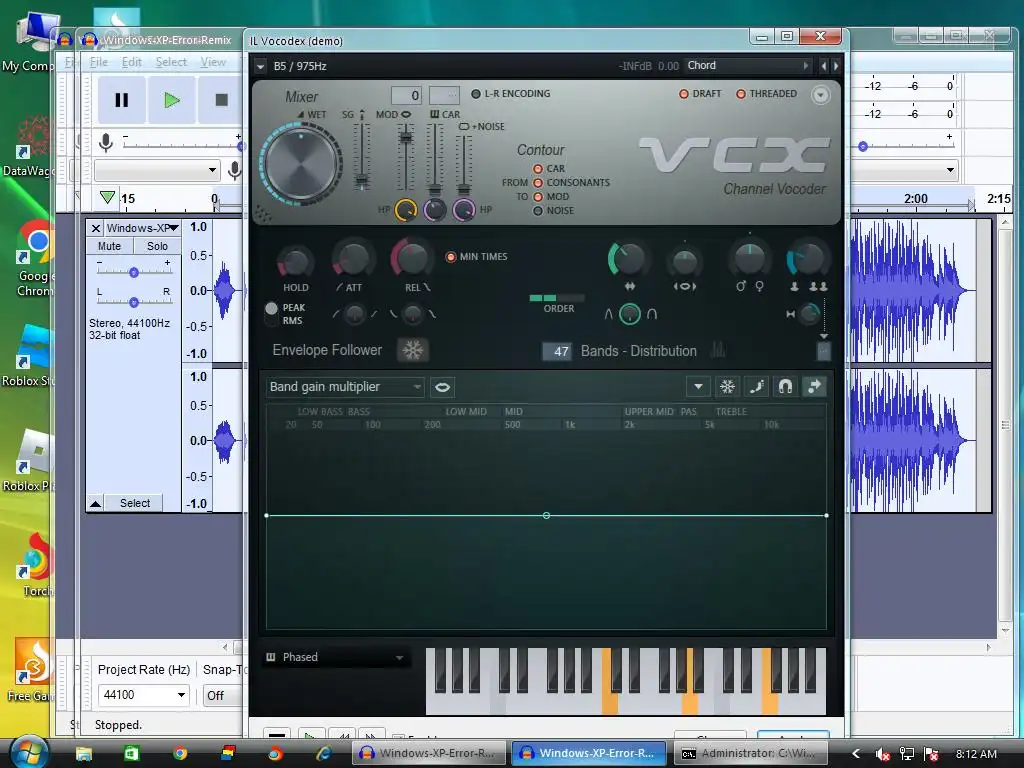Enable Contour NOISE light
This screenshot has width=1024, height=768.
coord(538,211)
